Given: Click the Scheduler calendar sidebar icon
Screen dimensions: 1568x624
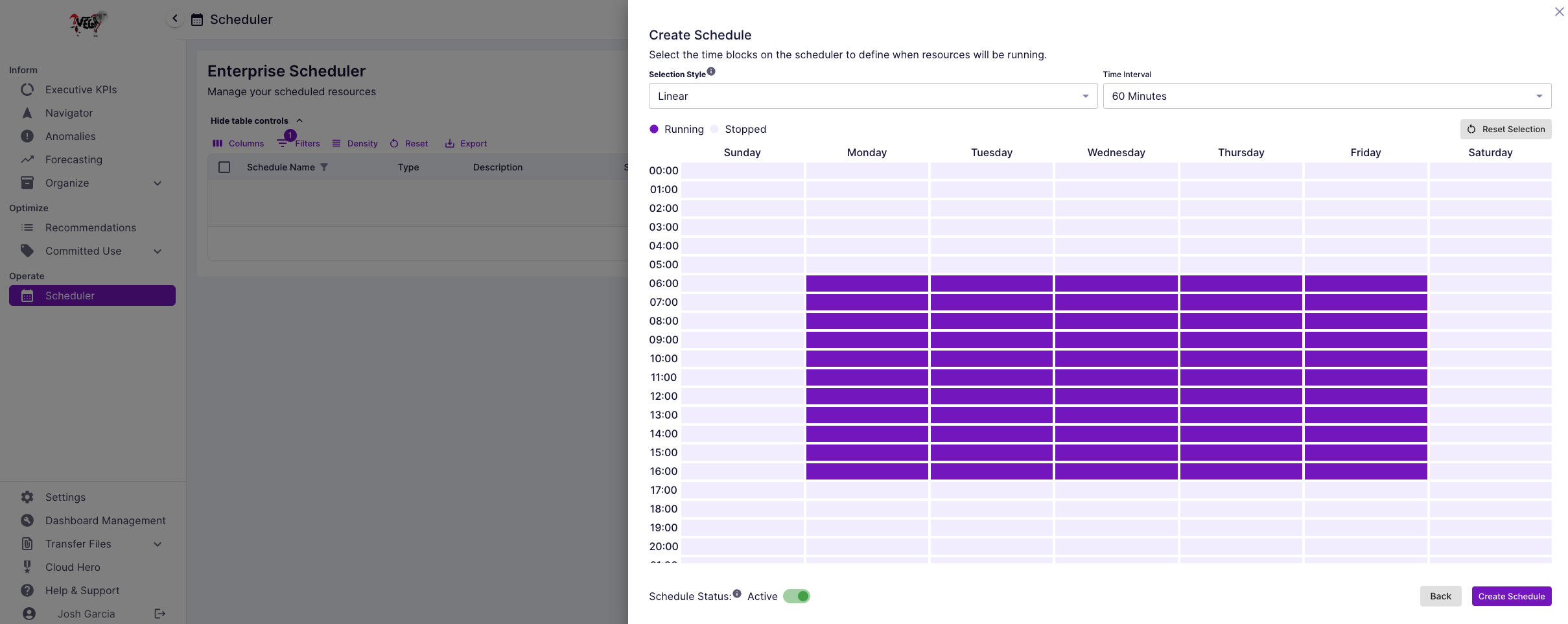Looking at the screenshot, I should pyautogui.click(x=27, y=295).
